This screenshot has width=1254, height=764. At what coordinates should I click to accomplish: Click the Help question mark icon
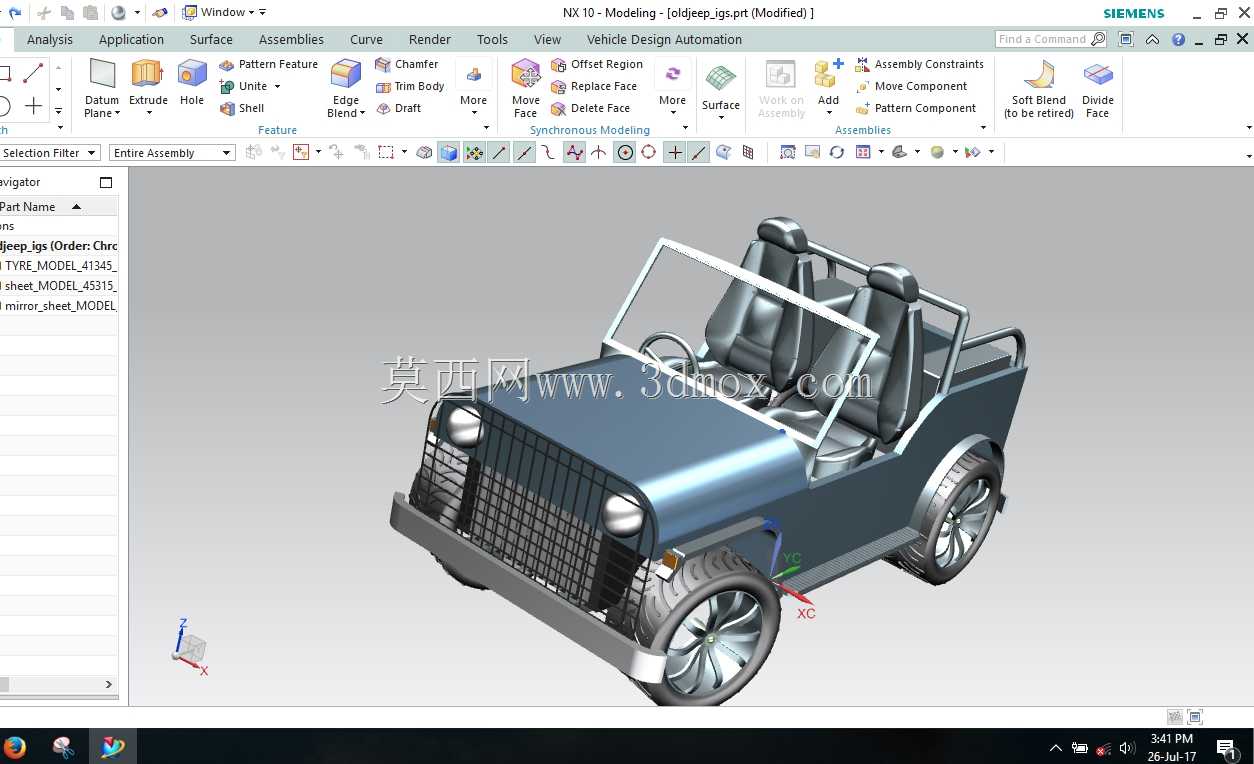click(1178, 39)
